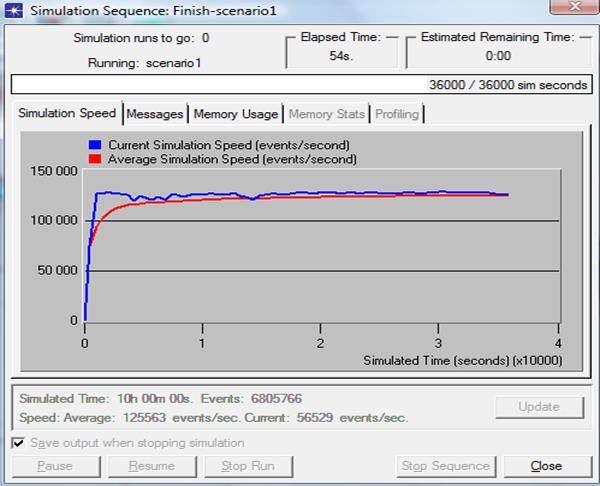The height and width of the screenshot is (486, 600).
Task: Select the Memory Usage tab
Action: tap(237, 114)
